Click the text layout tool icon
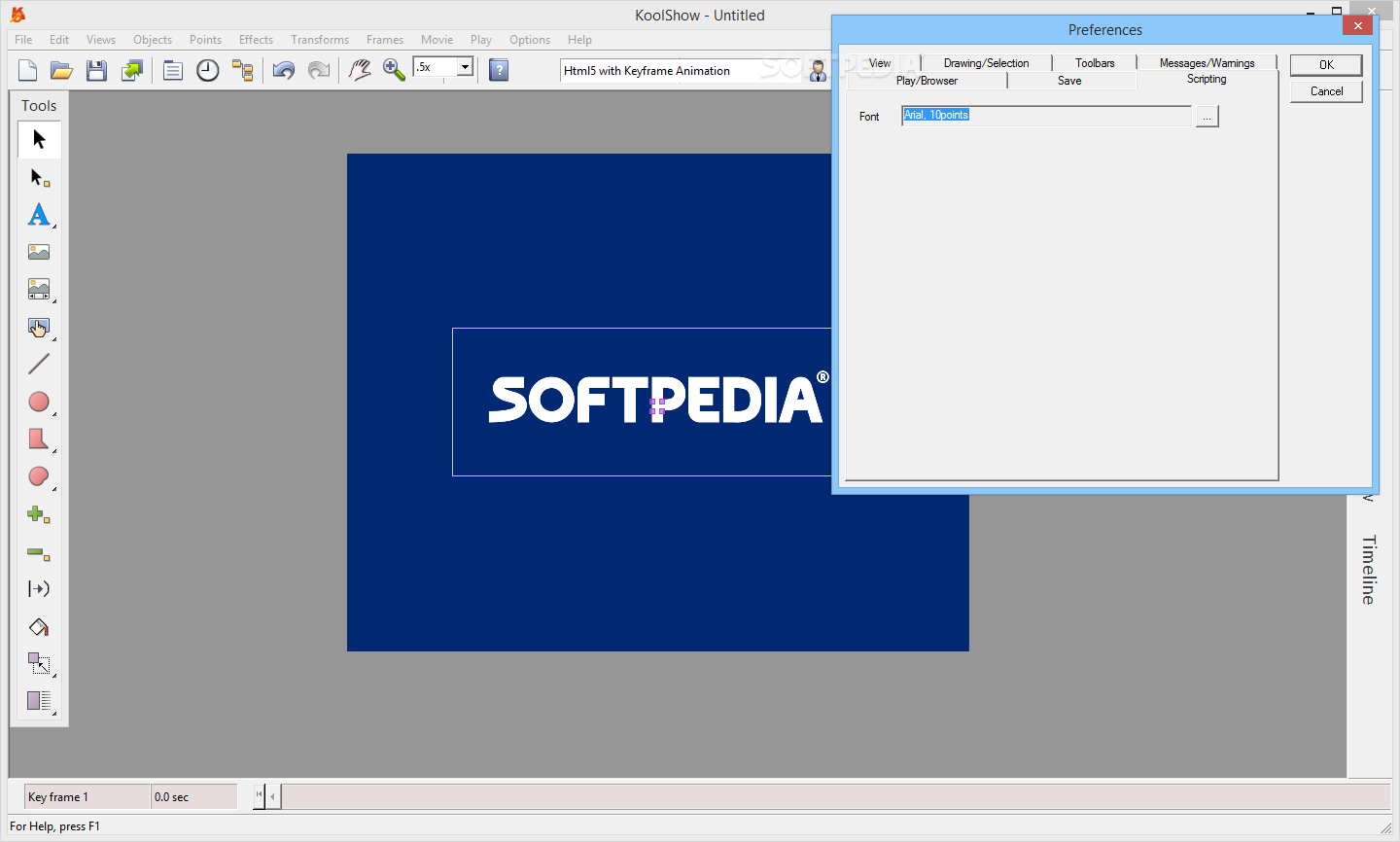The image size is (1400, 842). (x=39, y=701)
